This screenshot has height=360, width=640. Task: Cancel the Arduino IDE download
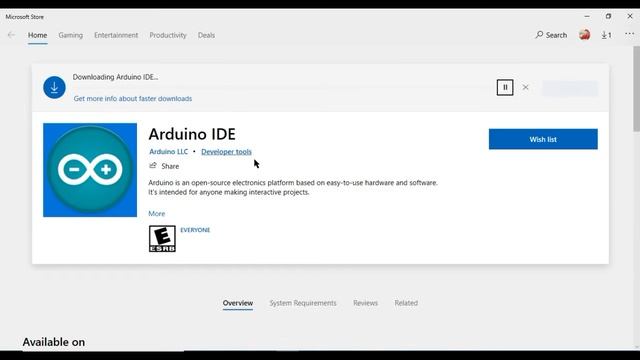525,87
